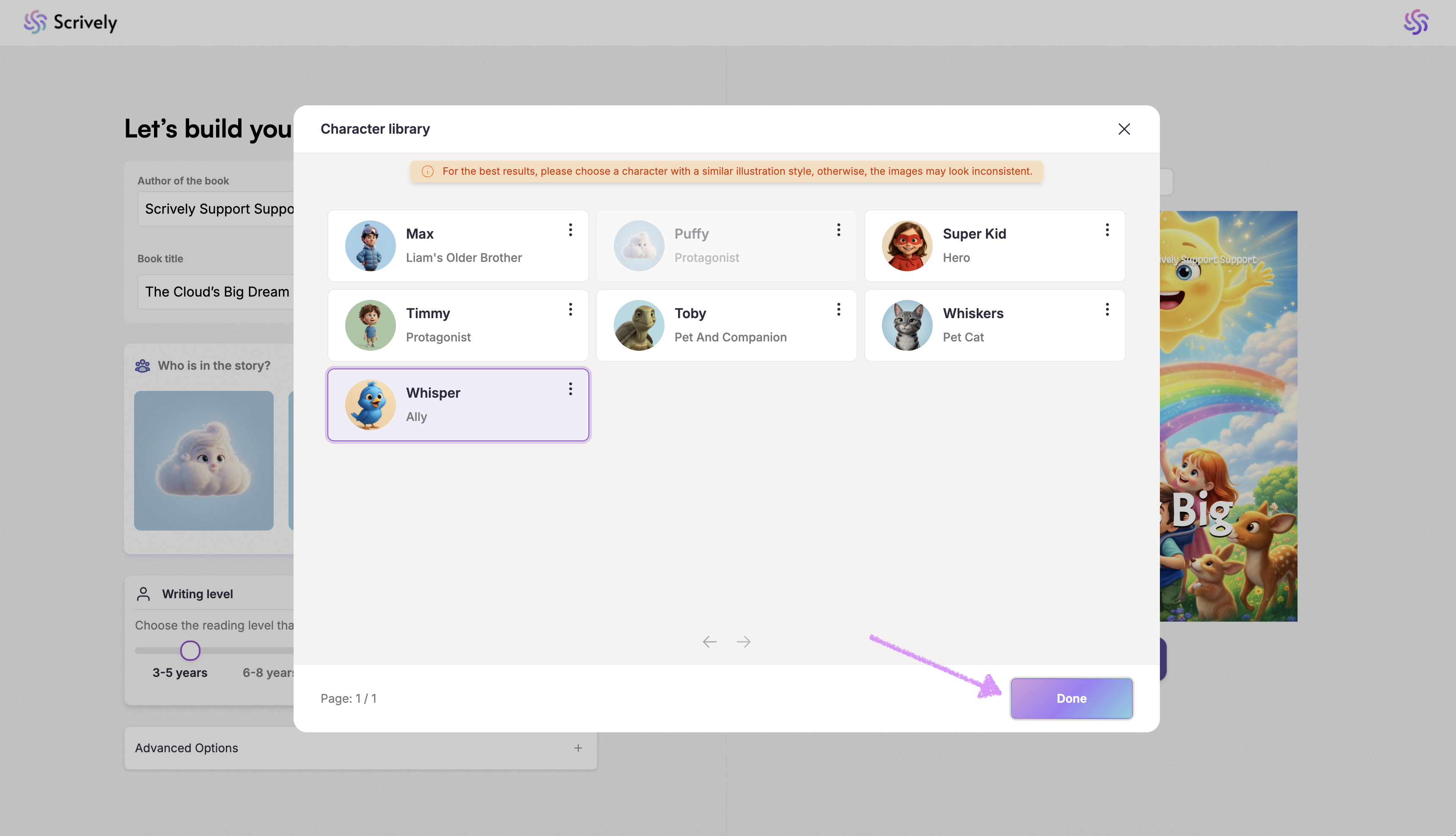This screenshot has width=1456, height=836.
Task: Click the writing level slider handle
Action: pyautogui.click(x=190, y=651)
